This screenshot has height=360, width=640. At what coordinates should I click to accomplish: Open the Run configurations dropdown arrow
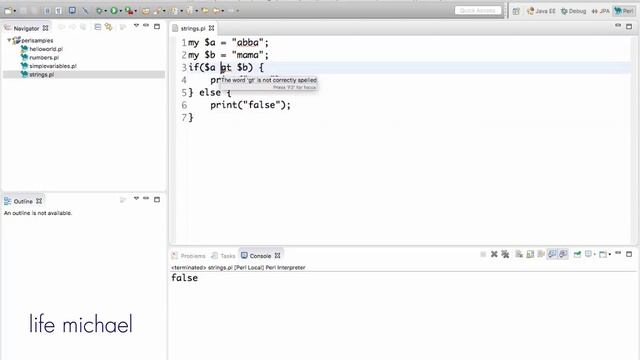click(120, 11)
